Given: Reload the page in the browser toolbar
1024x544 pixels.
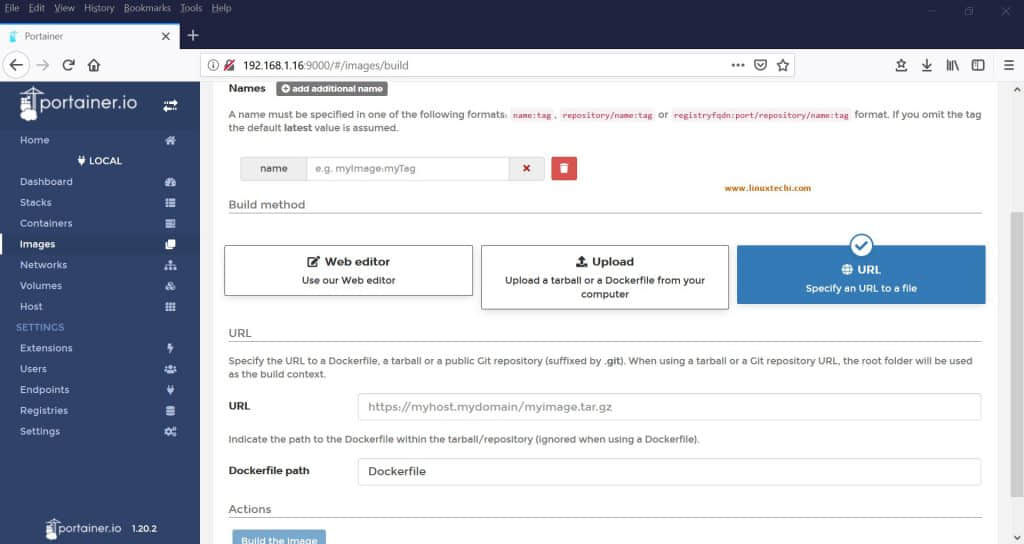Looking at the screenshot, I should (68, 65).
